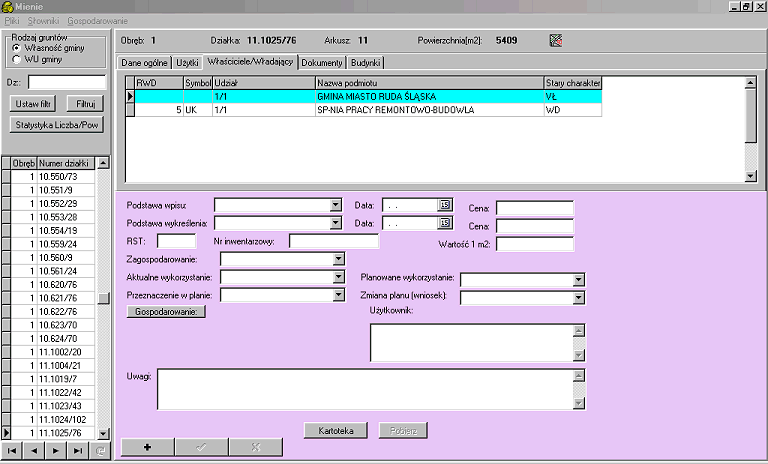This screenshot has width=768, height=464.
Task: Click the Uwagi text area
Action: coord(365,390)
